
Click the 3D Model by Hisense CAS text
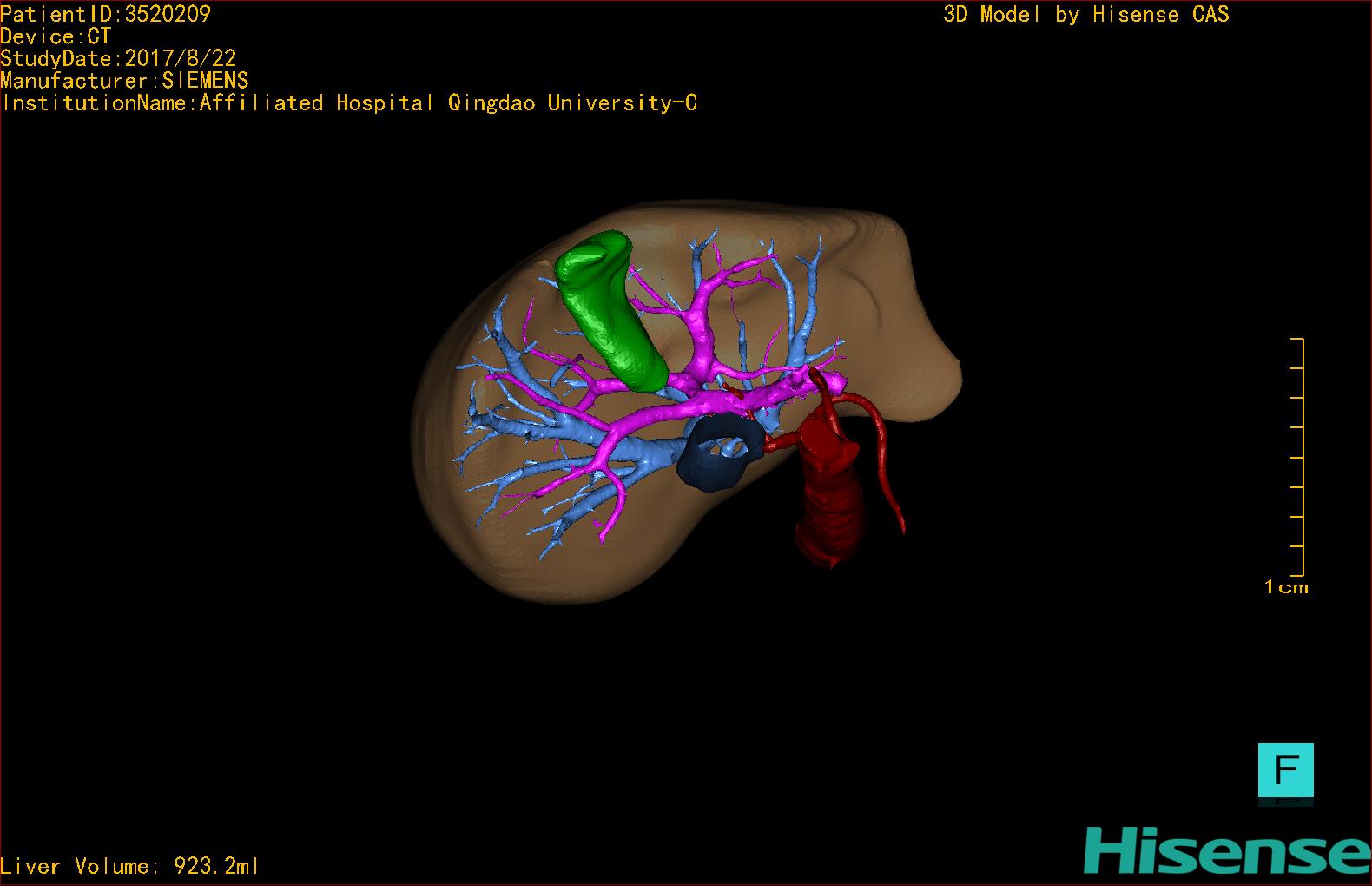(1086, 14)
